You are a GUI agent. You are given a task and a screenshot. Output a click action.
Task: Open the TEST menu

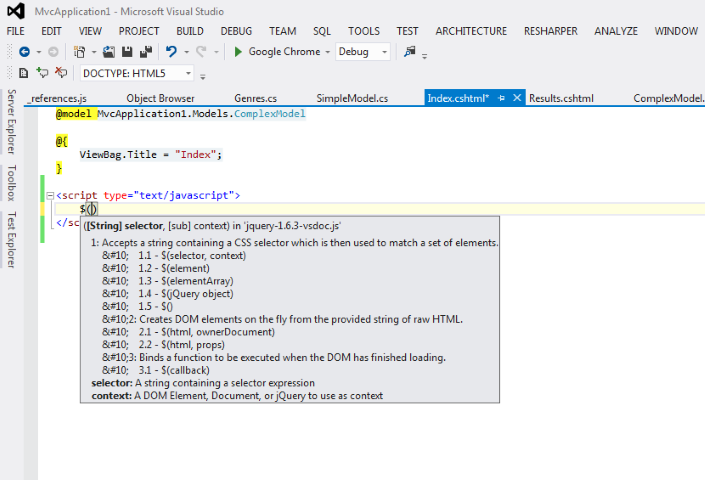pyautogui.click(x=407, y=31)
